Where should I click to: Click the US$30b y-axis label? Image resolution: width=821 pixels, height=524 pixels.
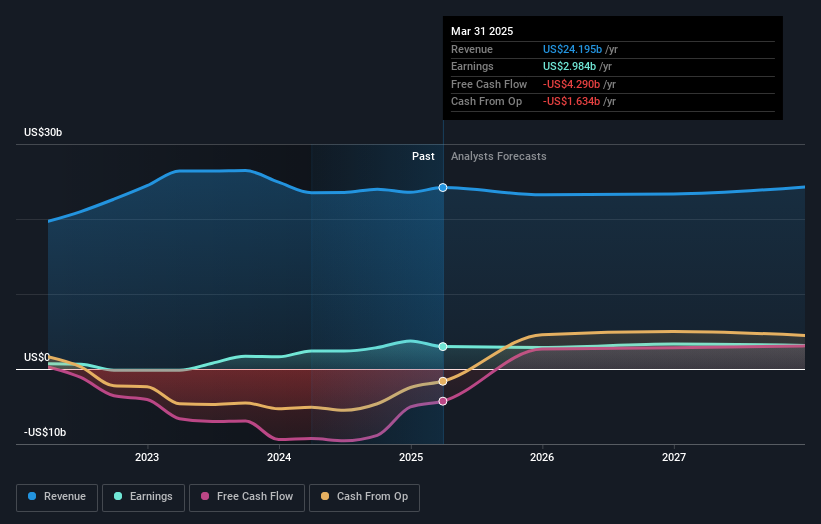pos(43,132)
